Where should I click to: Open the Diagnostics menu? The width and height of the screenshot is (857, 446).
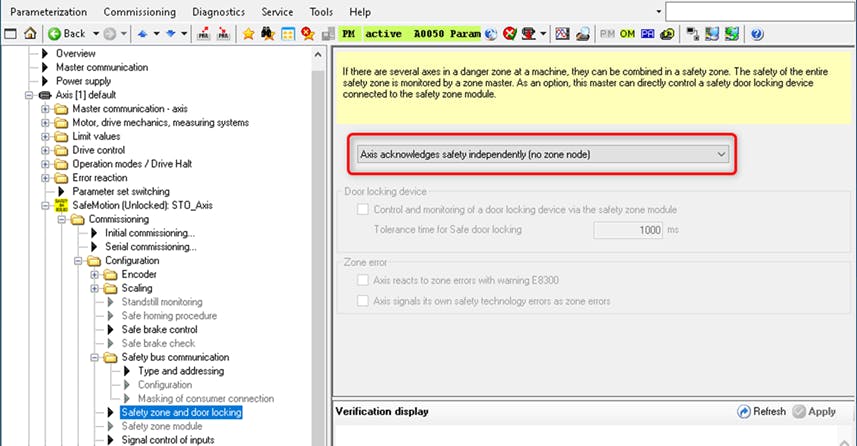click(x=219, y=11)
